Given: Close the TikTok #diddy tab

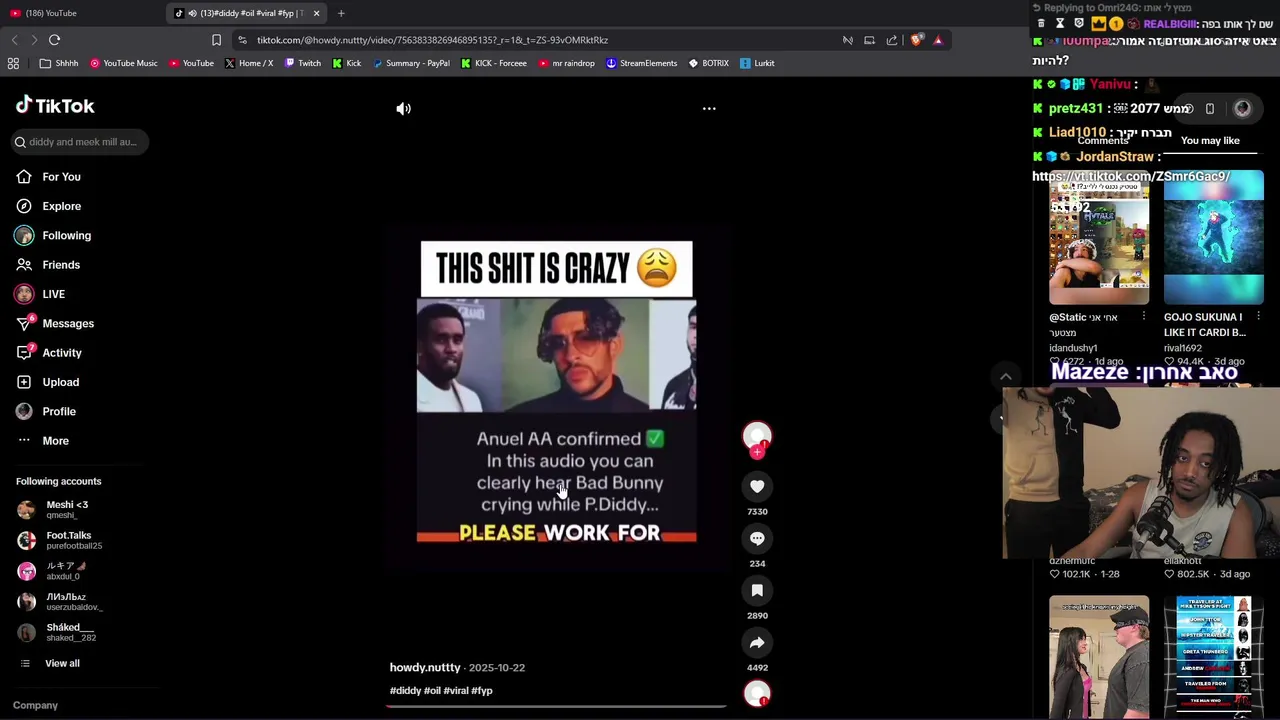Looking at the screenshot, I should coord(316,13).
